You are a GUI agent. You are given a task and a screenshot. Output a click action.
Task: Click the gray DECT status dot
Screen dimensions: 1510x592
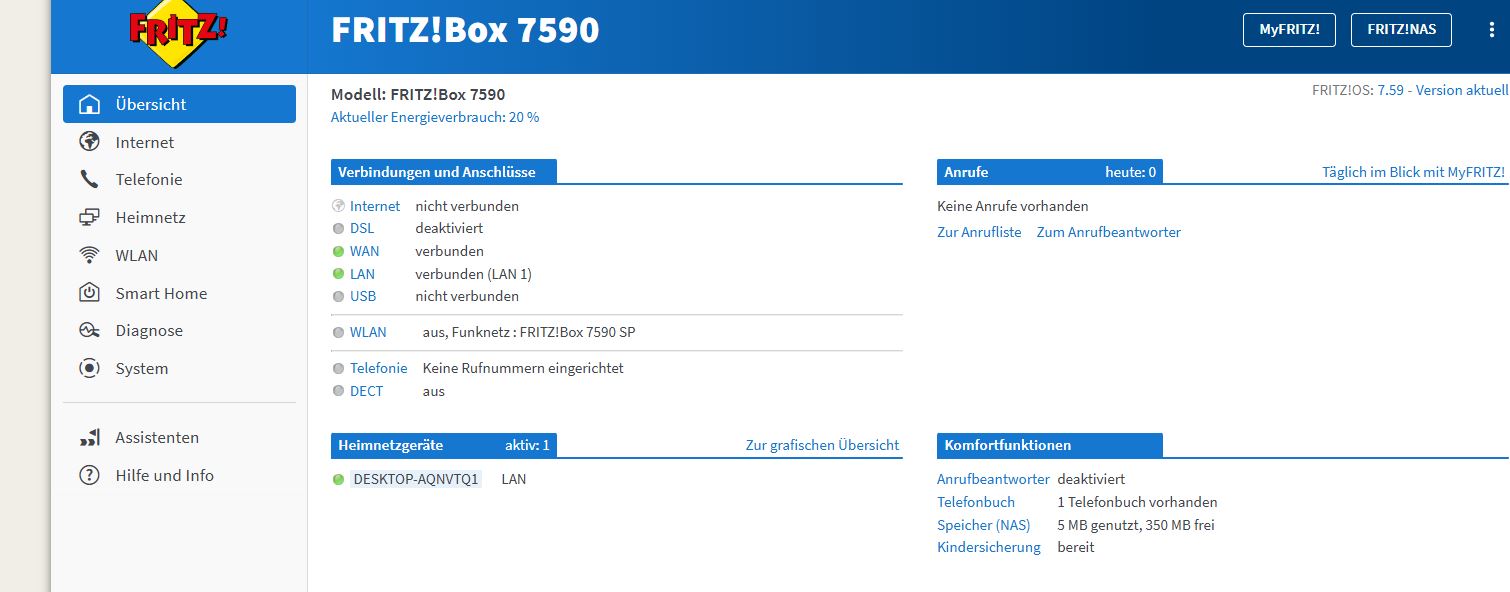pyautogui.click(x=338, y=392)
